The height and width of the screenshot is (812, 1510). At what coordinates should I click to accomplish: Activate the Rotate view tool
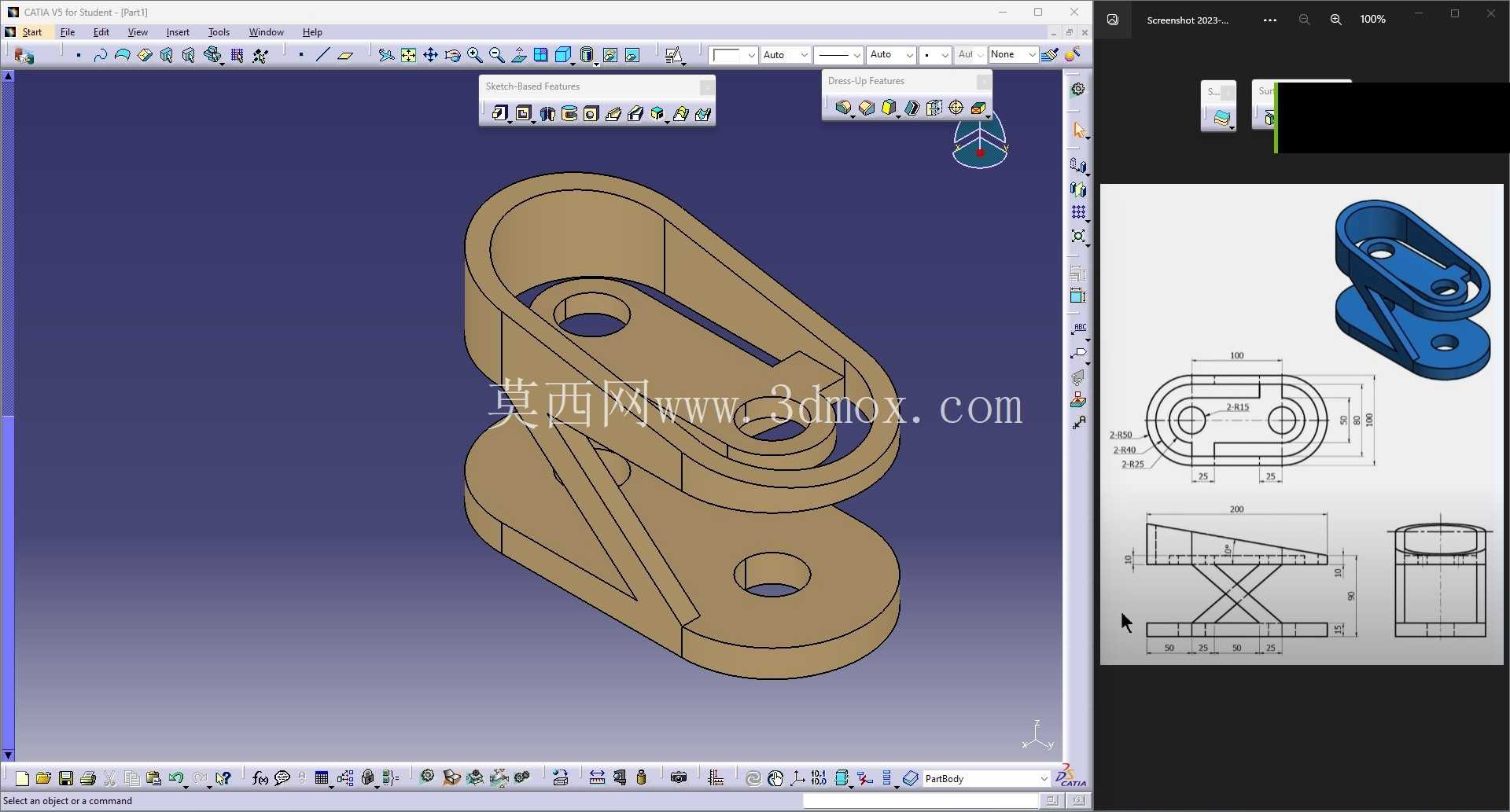pos(452,55)
